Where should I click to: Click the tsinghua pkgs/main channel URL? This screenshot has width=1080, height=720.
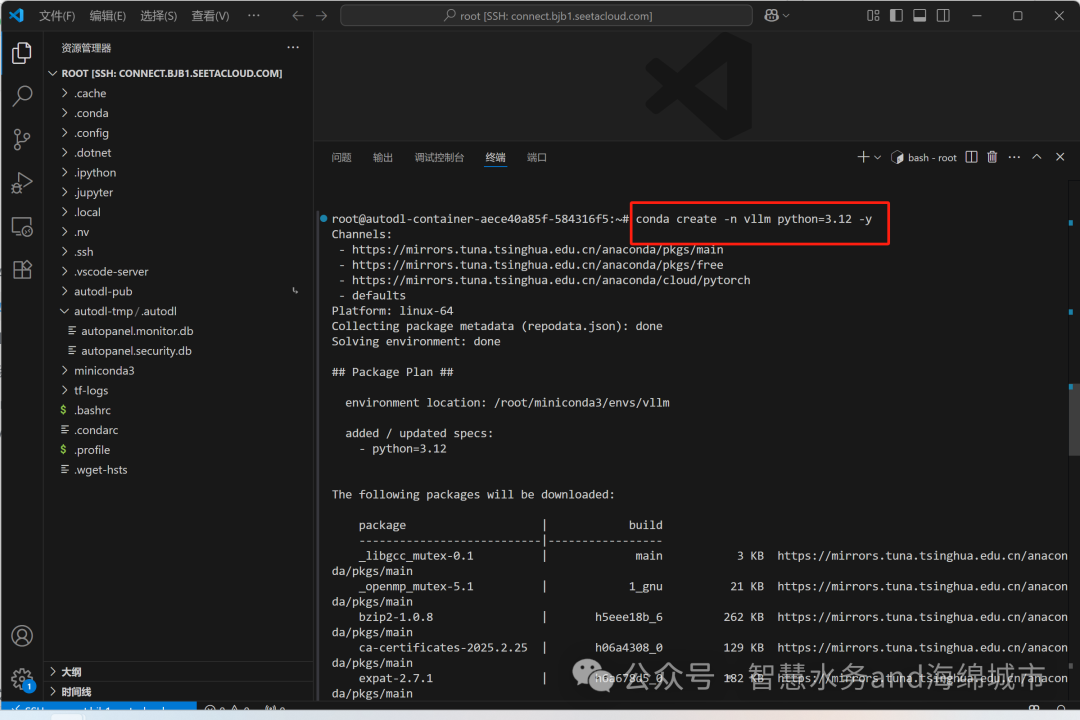[x=537, y=249]
